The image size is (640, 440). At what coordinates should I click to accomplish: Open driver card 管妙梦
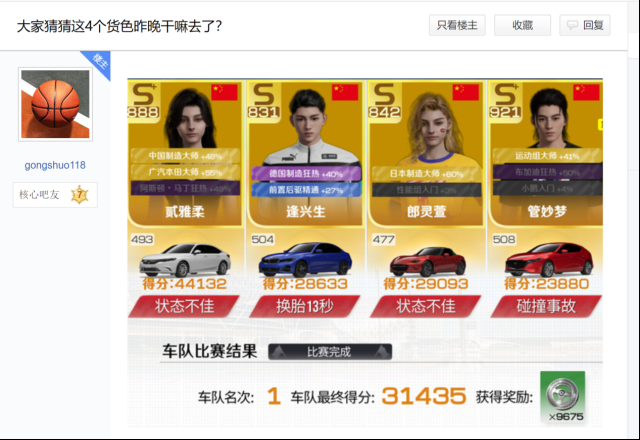(x=546, y=153)
